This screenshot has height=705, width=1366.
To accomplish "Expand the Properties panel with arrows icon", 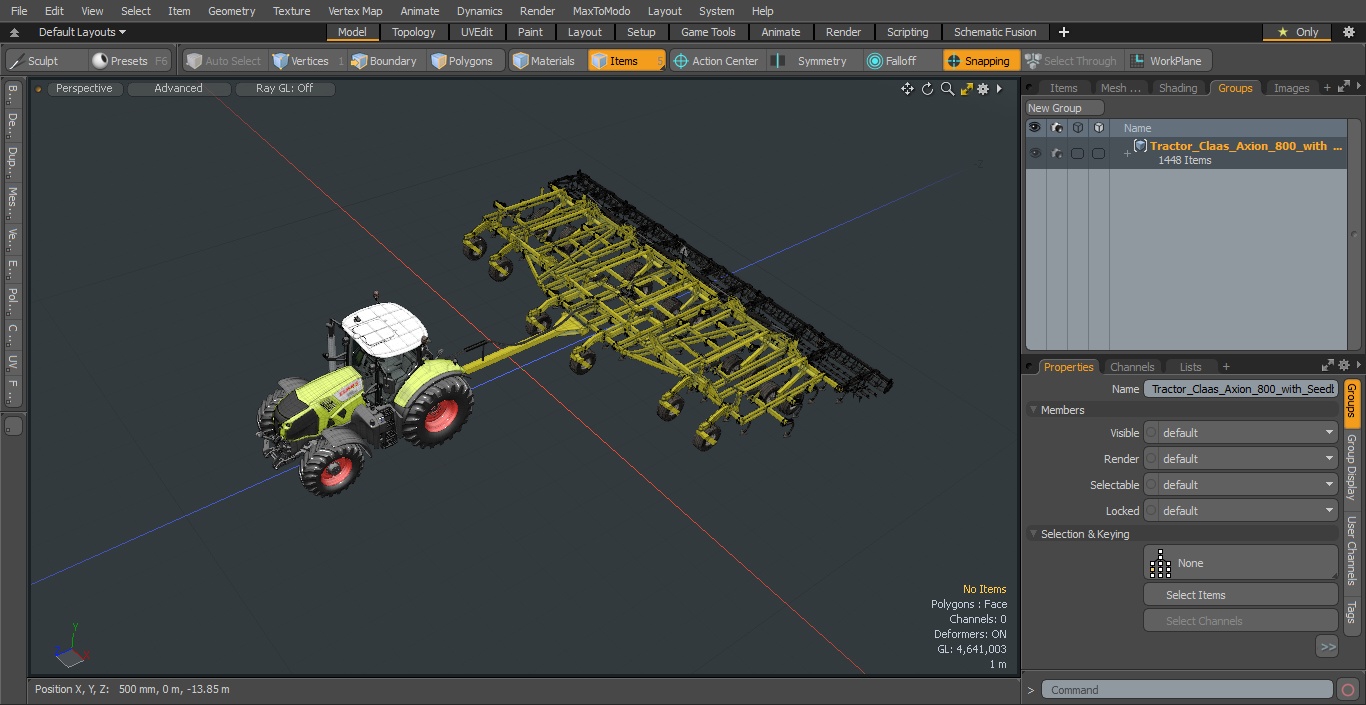I will 1328,366.
